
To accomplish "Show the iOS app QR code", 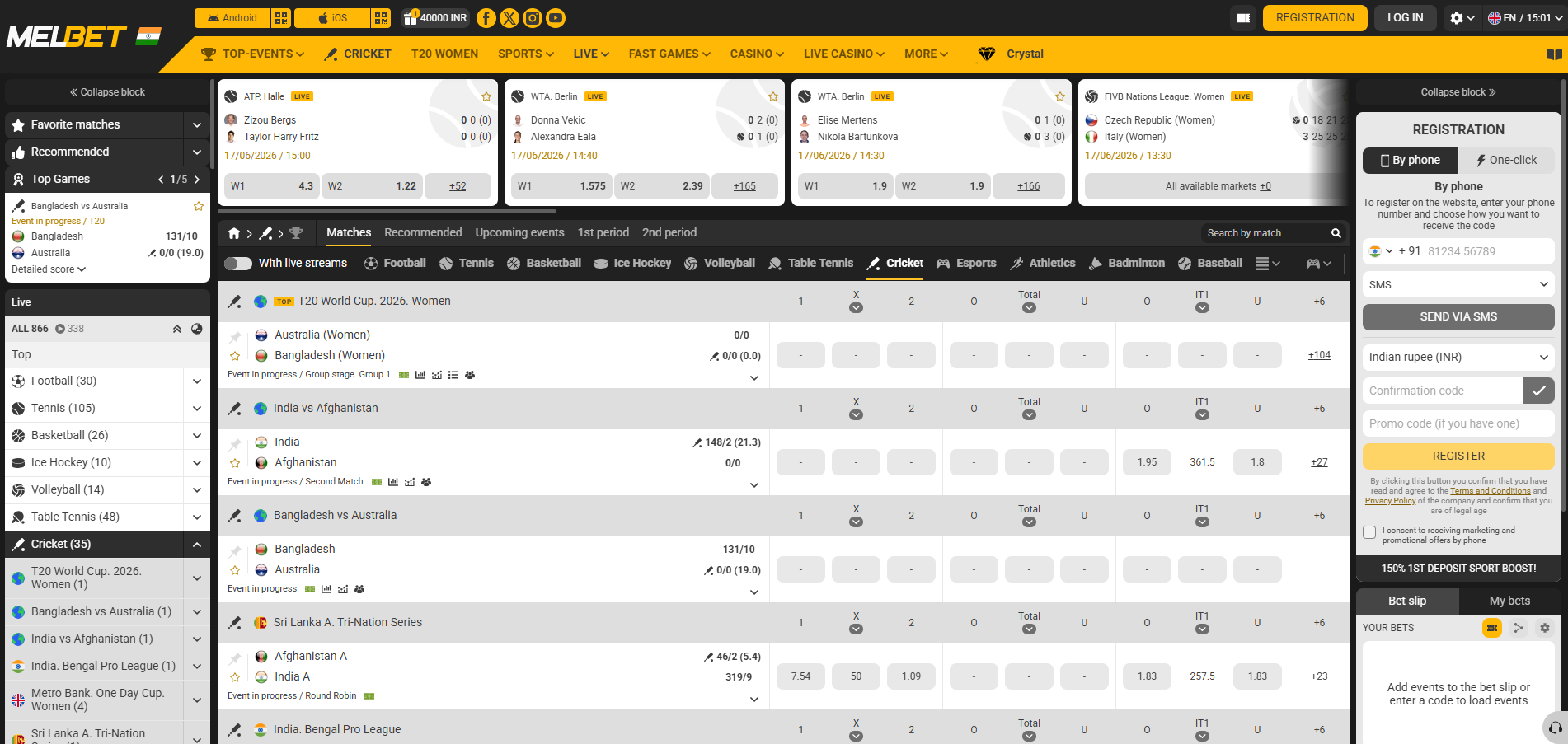I will point(380,18).
